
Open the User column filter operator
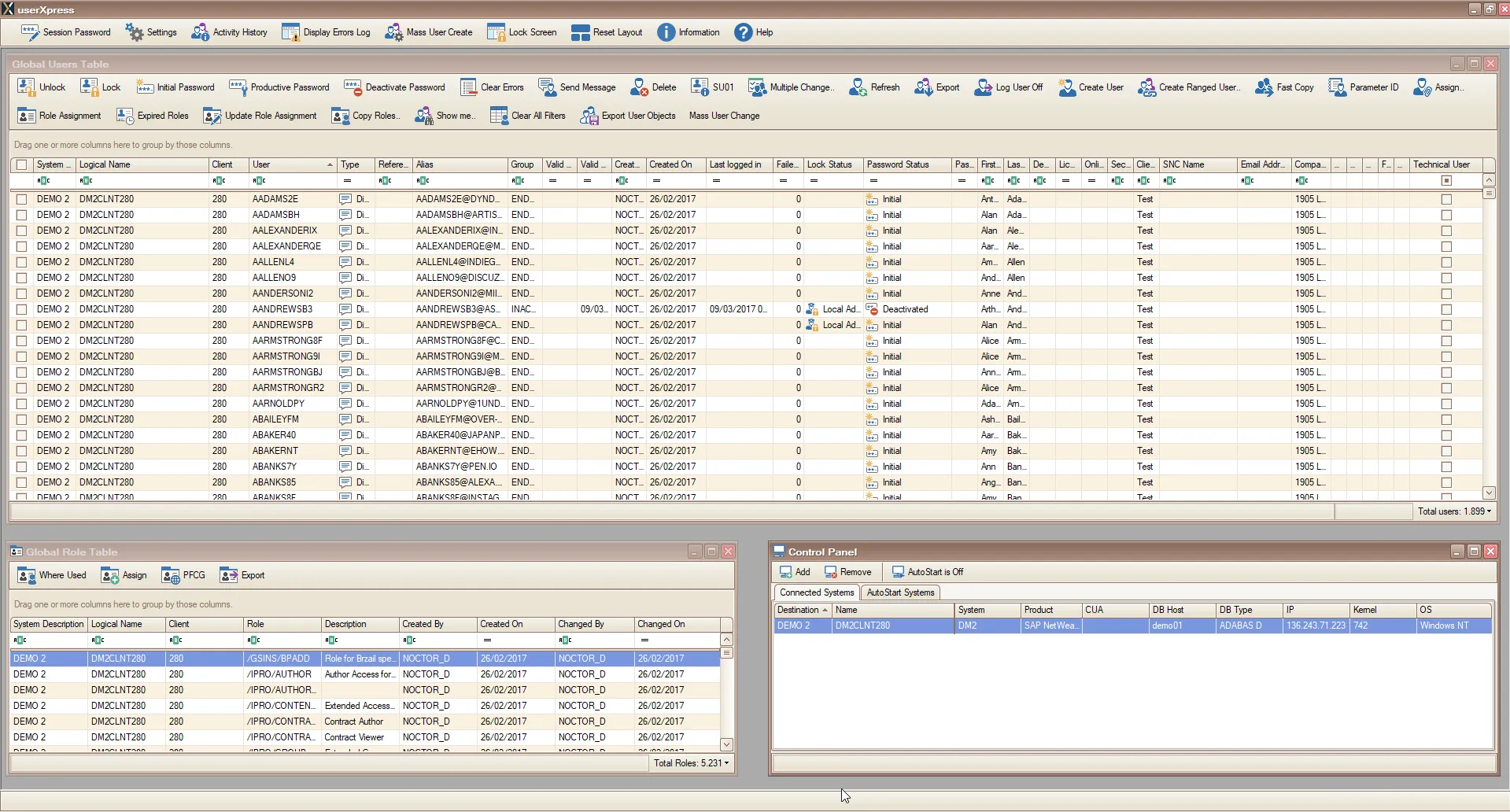pyautogui.click(x=259, y=180)
